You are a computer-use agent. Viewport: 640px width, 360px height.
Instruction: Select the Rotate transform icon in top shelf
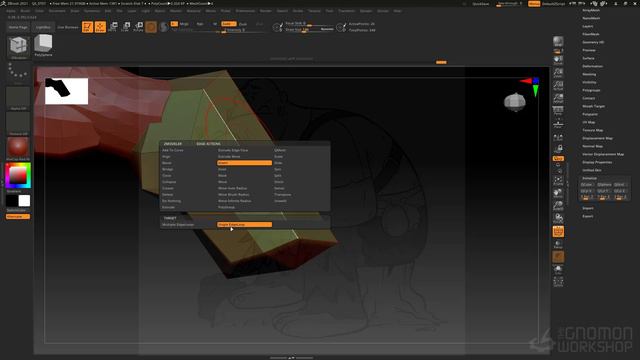[138, 27]
